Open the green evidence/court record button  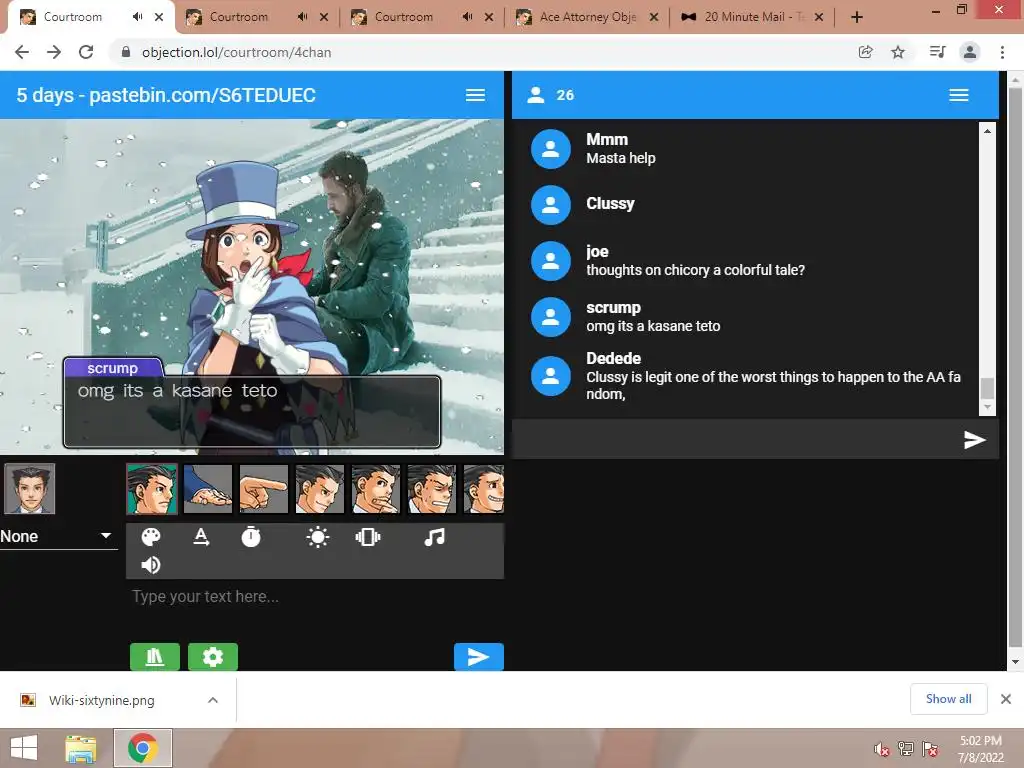coord(155,656)
